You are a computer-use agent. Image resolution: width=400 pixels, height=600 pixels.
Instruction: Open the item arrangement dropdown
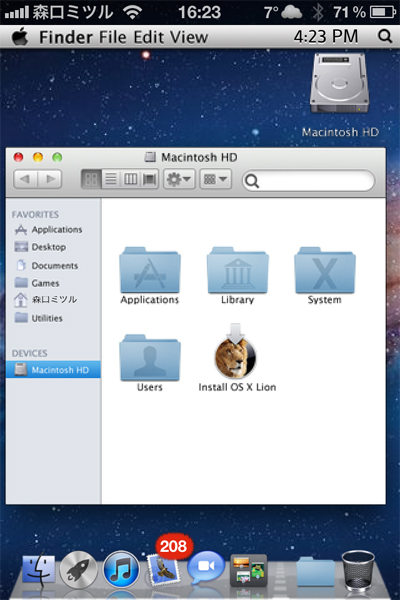[x=216, y=179]
